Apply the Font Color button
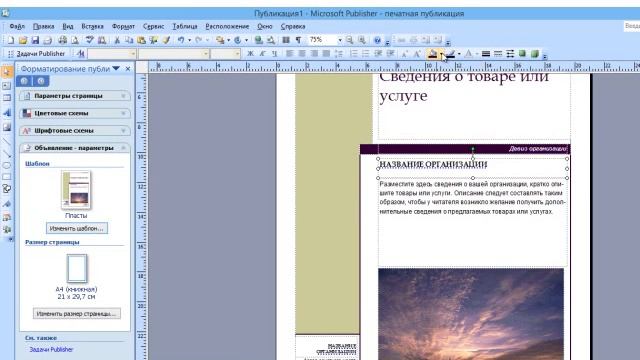 tap(468, 53)
